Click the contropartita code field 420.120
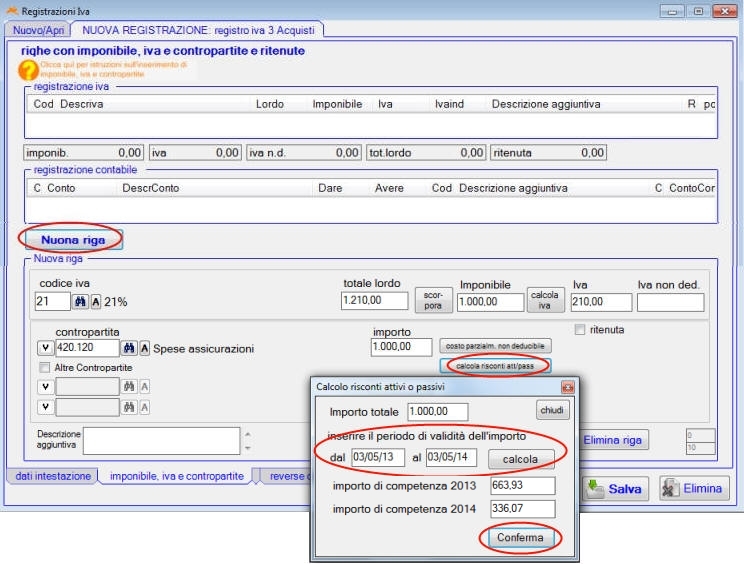Image resolution: width=744 pixels, height=564 pixels. [87, 348]
